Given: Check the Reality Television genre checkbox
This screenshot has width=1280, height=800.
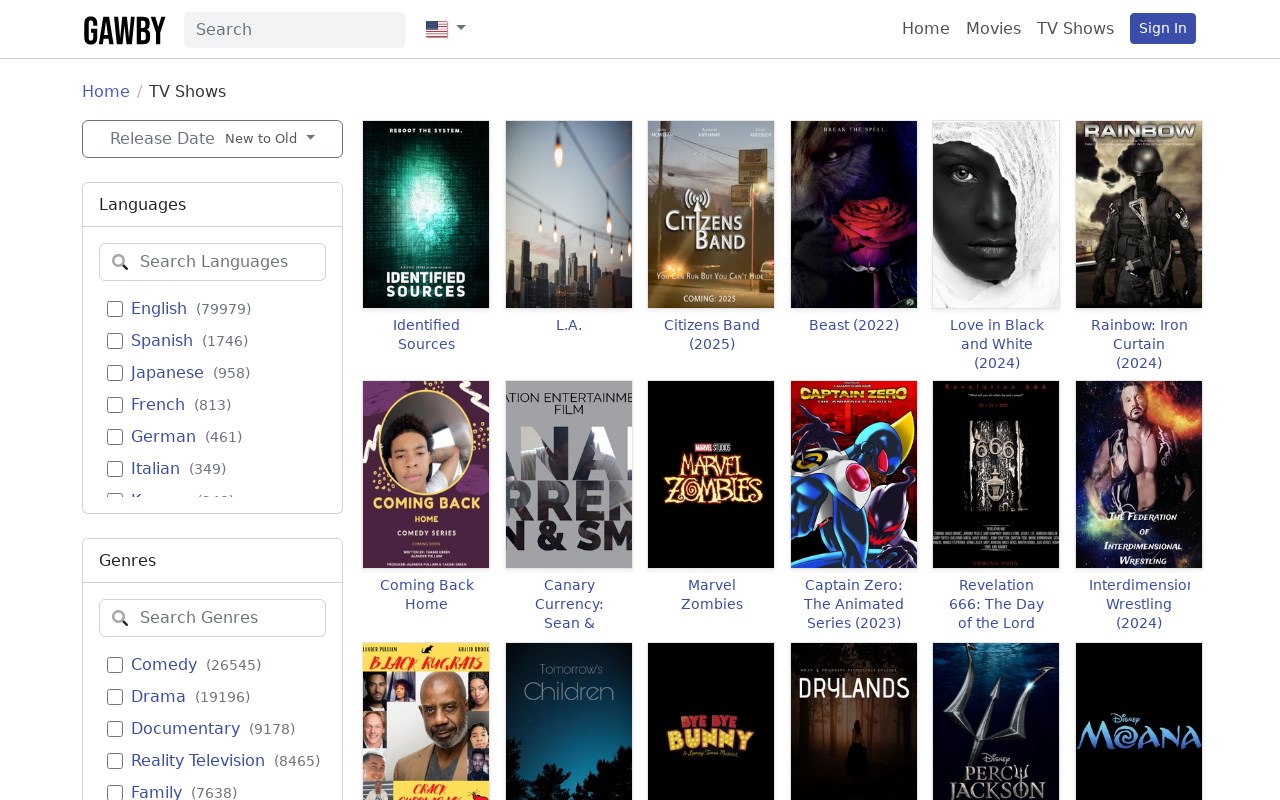Looking at the screenshot, I should (x=115, y=761).
